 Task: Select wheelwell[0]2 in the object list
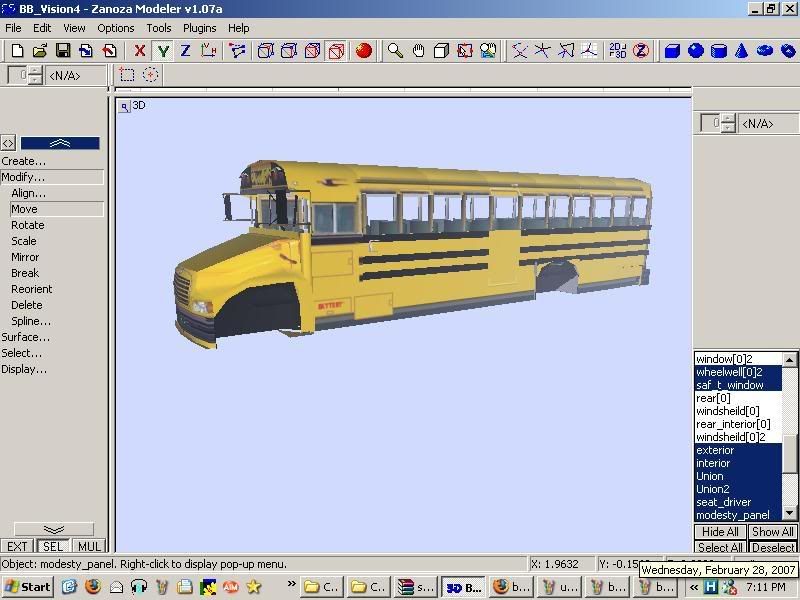(x=730, y=372)
